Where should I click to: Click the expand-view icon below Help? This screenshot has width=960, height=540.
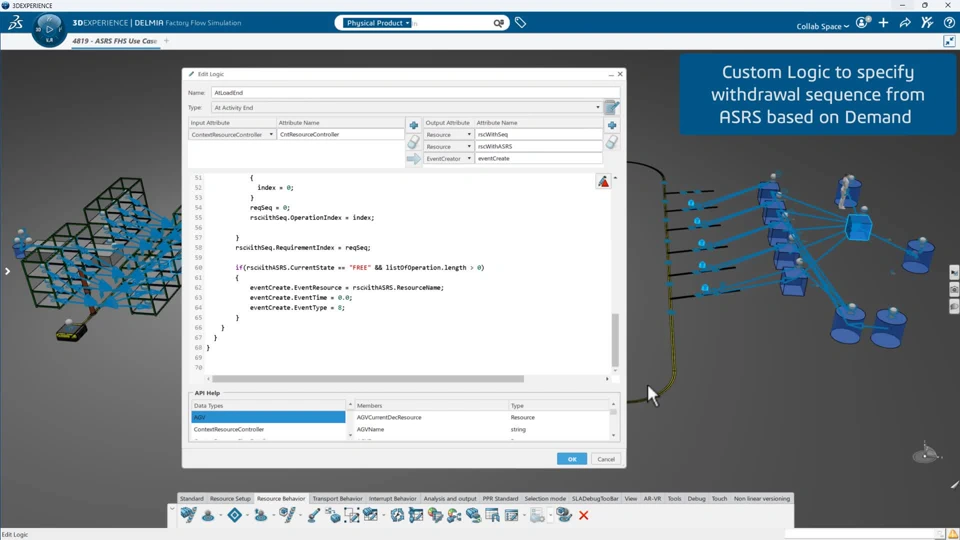[x=949, y=41]
